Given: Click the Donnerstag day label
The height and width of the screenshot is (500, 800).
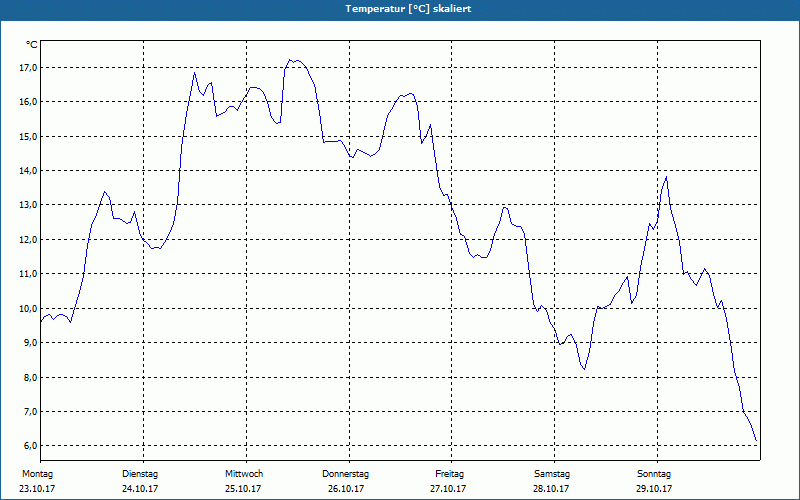Looking at the screenshot, I should [345, 474].
